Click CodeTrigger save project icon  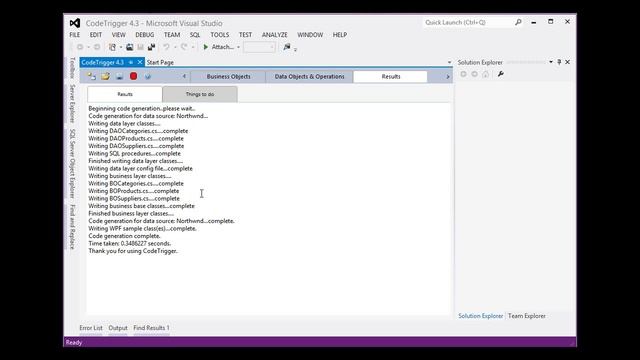click(119, 76)
